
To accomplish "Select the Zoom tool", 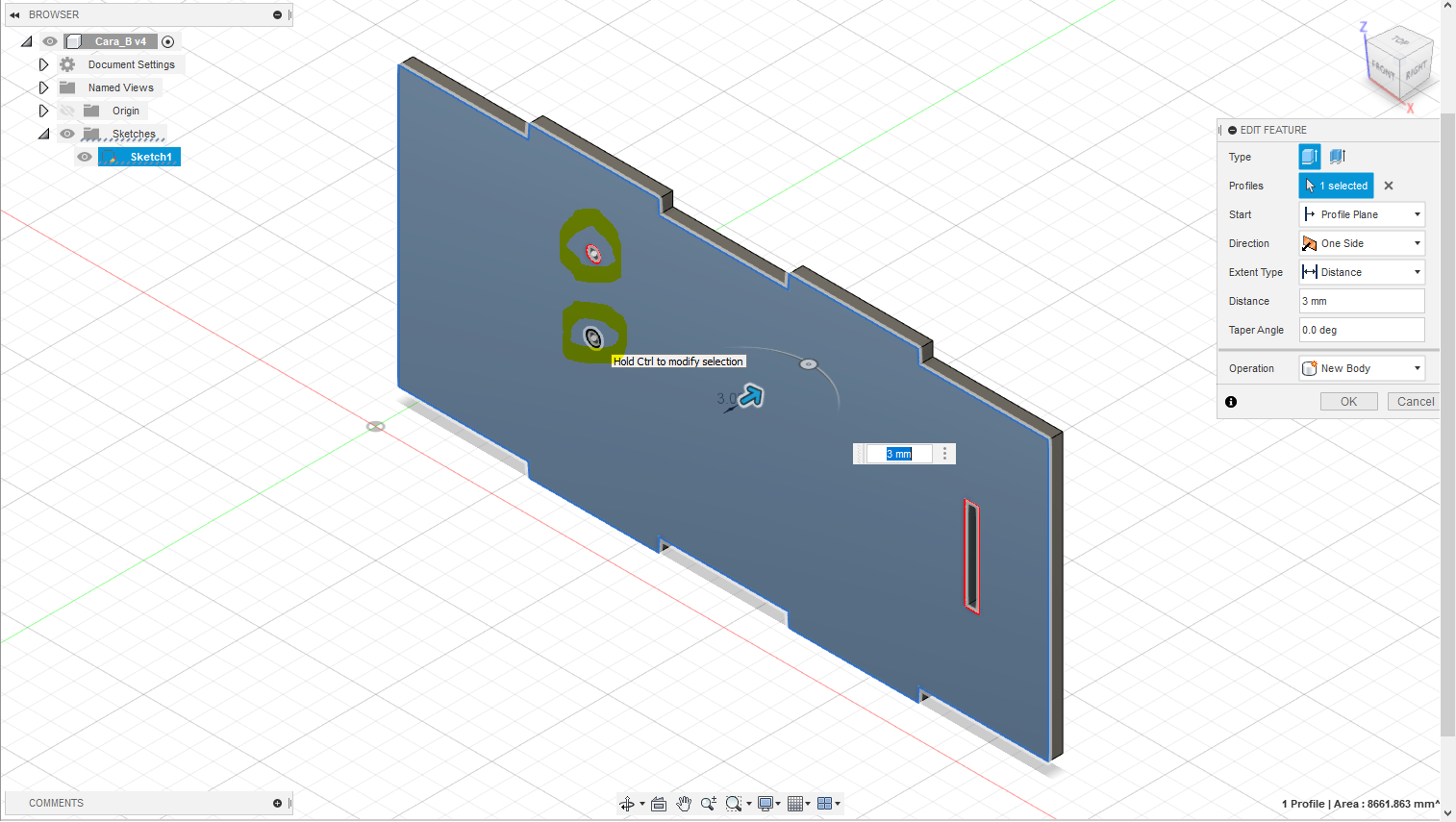I will point(709,804).
